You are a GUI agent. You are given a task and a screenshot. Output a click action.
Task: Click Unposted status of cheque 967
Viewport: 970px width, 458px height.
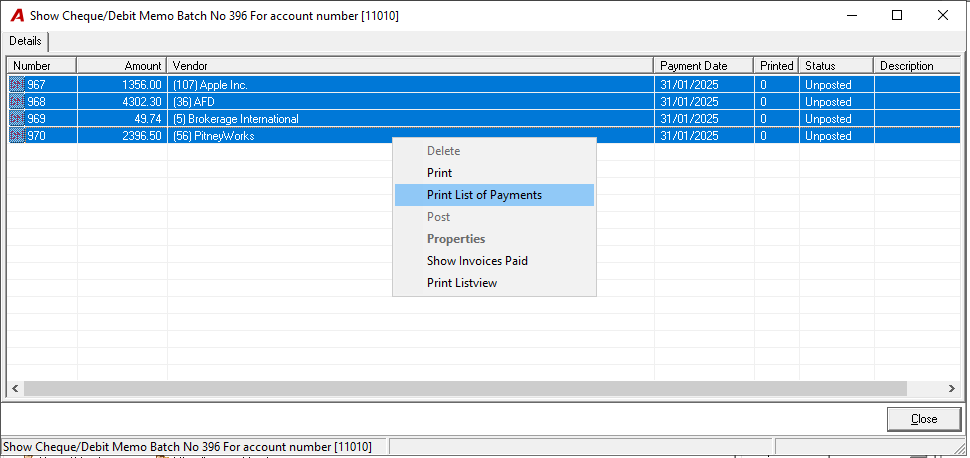(828, 85)
